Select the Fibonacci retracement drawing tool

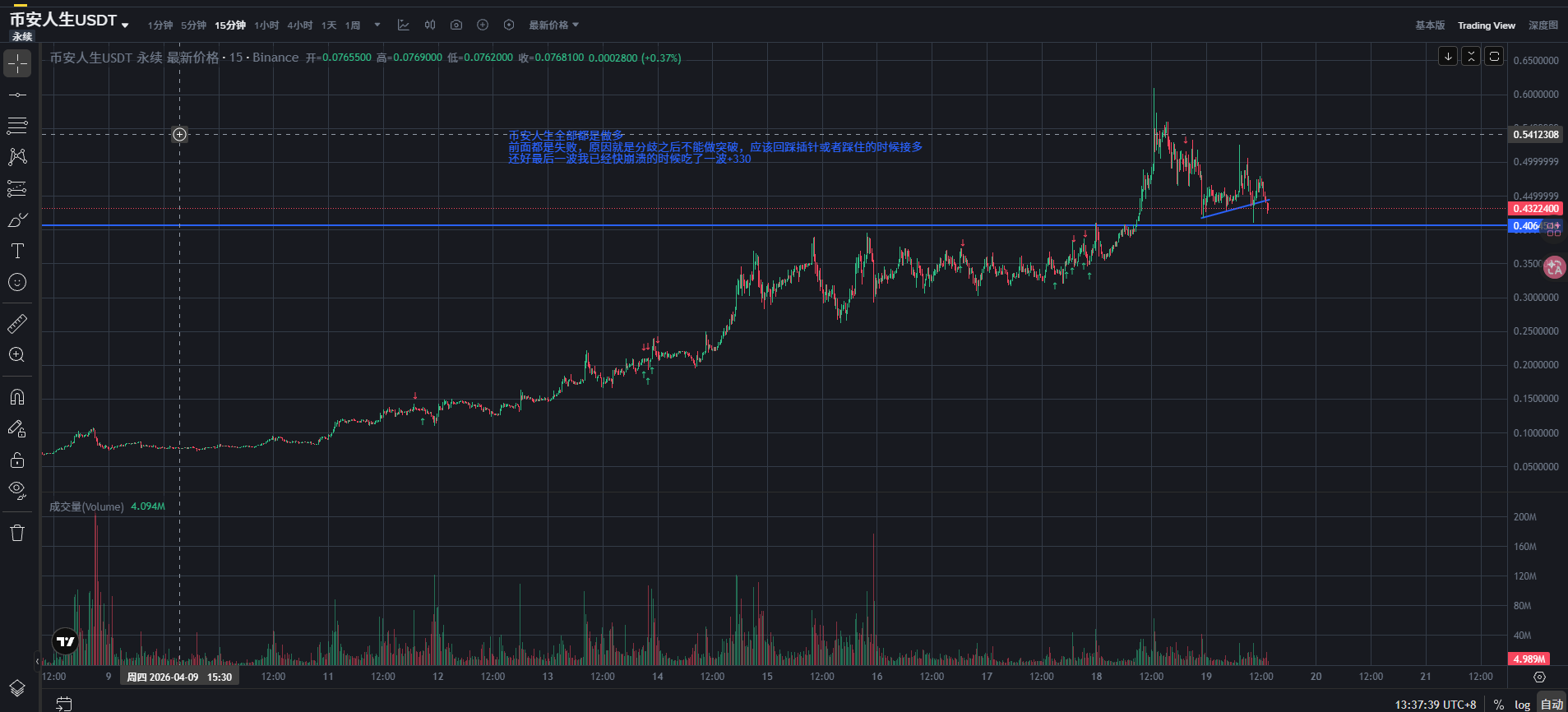pyautogui.click(x=16, y=126)
